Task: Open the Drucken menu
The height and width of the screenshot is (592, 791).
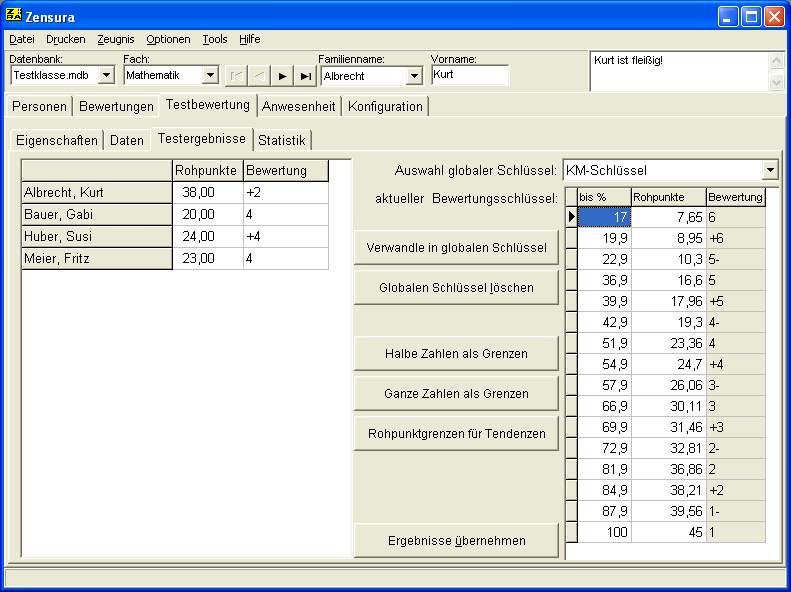Action: pyautogui.click(x=66, y=39)
